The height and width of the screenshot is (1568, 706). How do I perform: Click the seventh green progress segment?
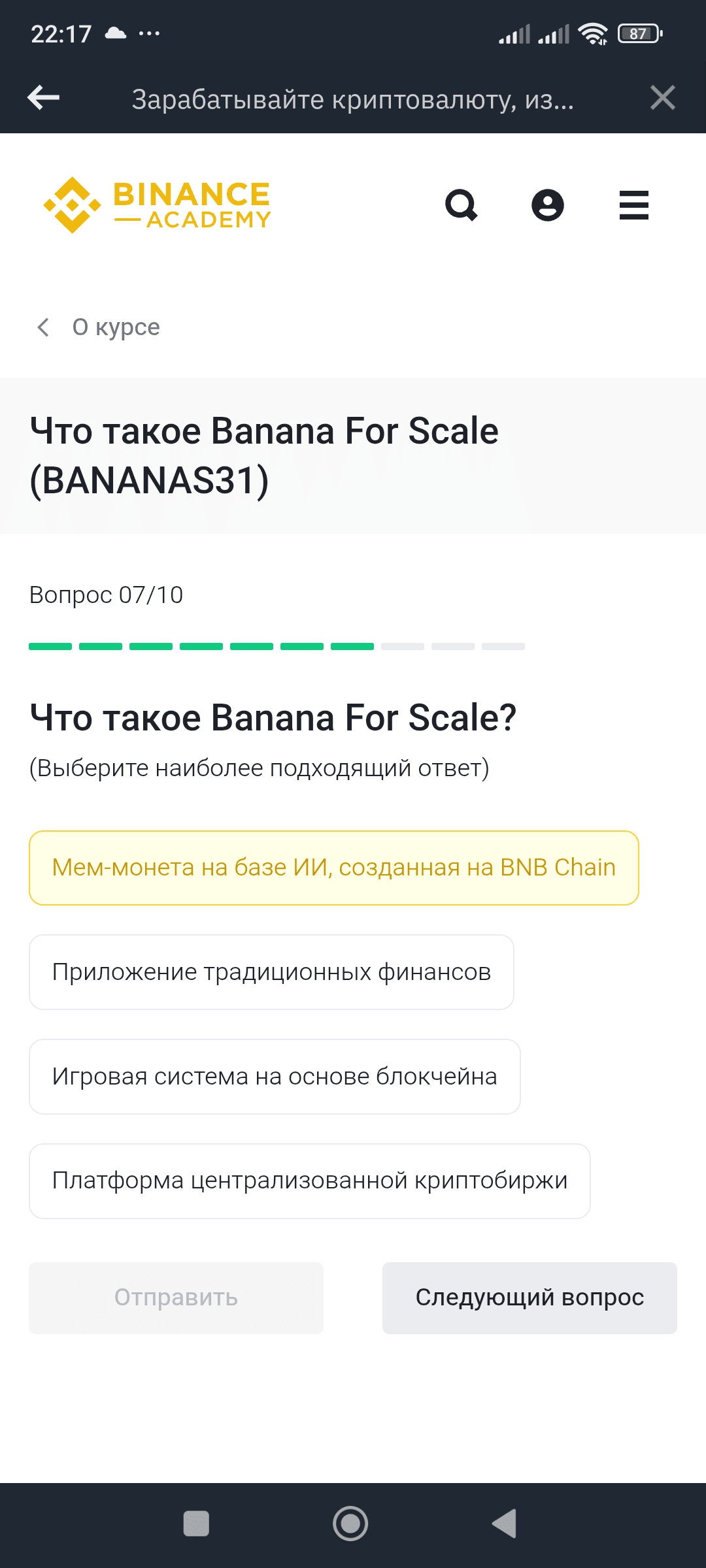tap(352, 646)
